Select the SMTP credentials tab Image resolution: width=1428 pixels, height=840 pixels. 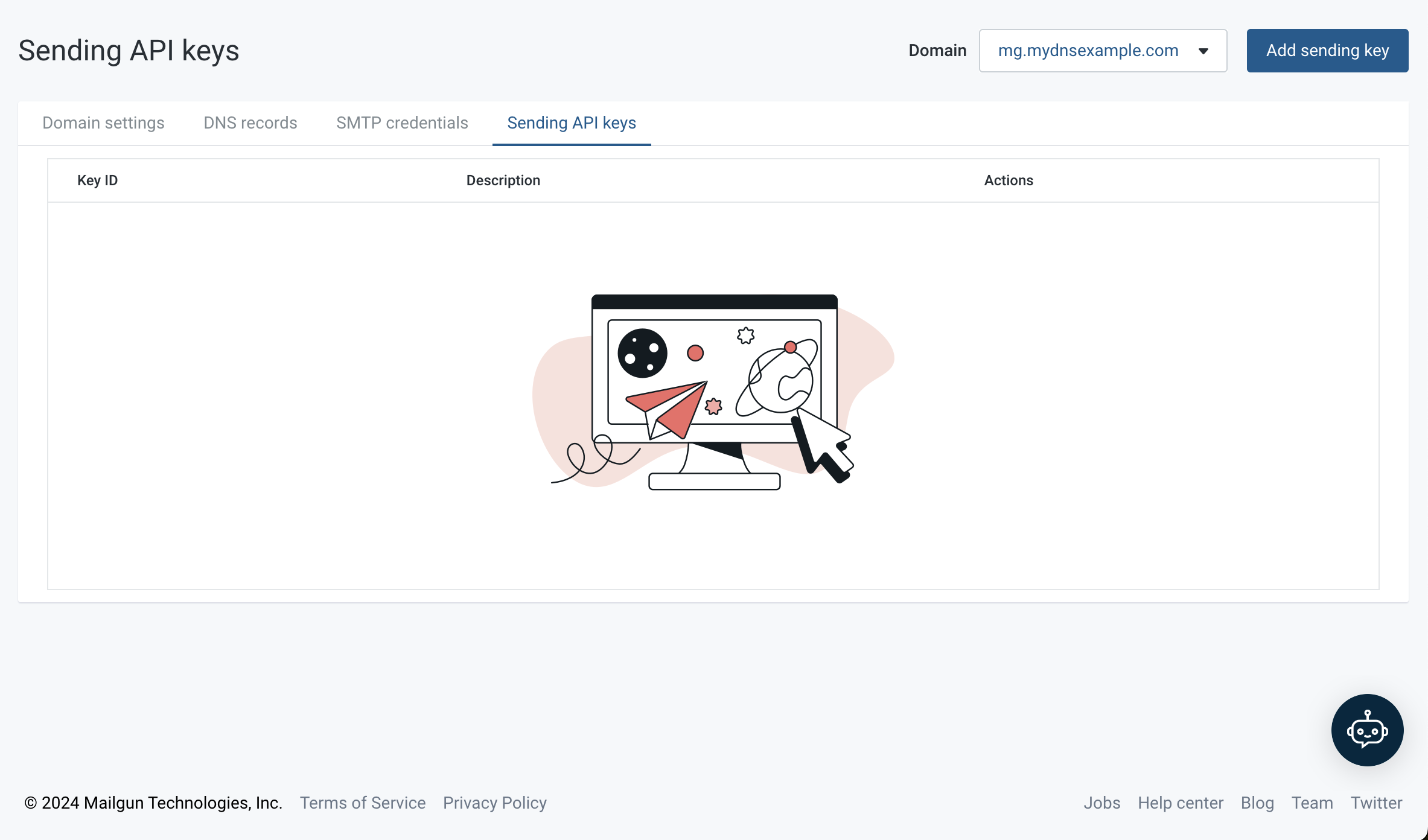click(402, 122)
